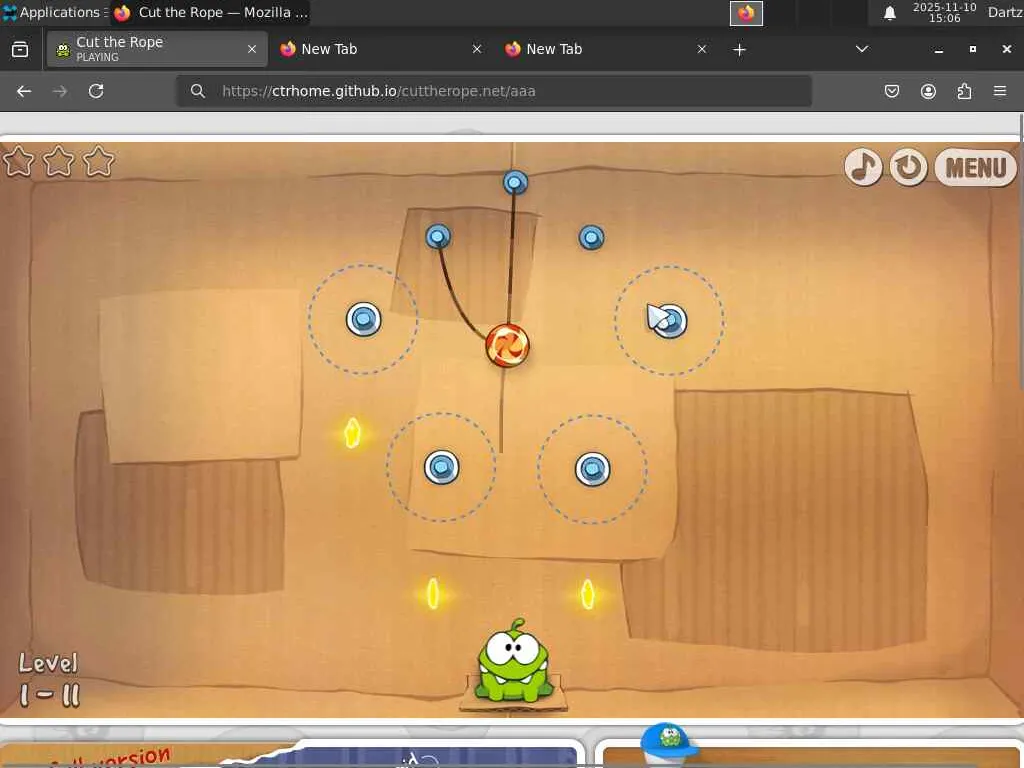Click the right upper dashed-circle anchor pin
This screenshot has width=1024, height=768.
coord(669,321)
